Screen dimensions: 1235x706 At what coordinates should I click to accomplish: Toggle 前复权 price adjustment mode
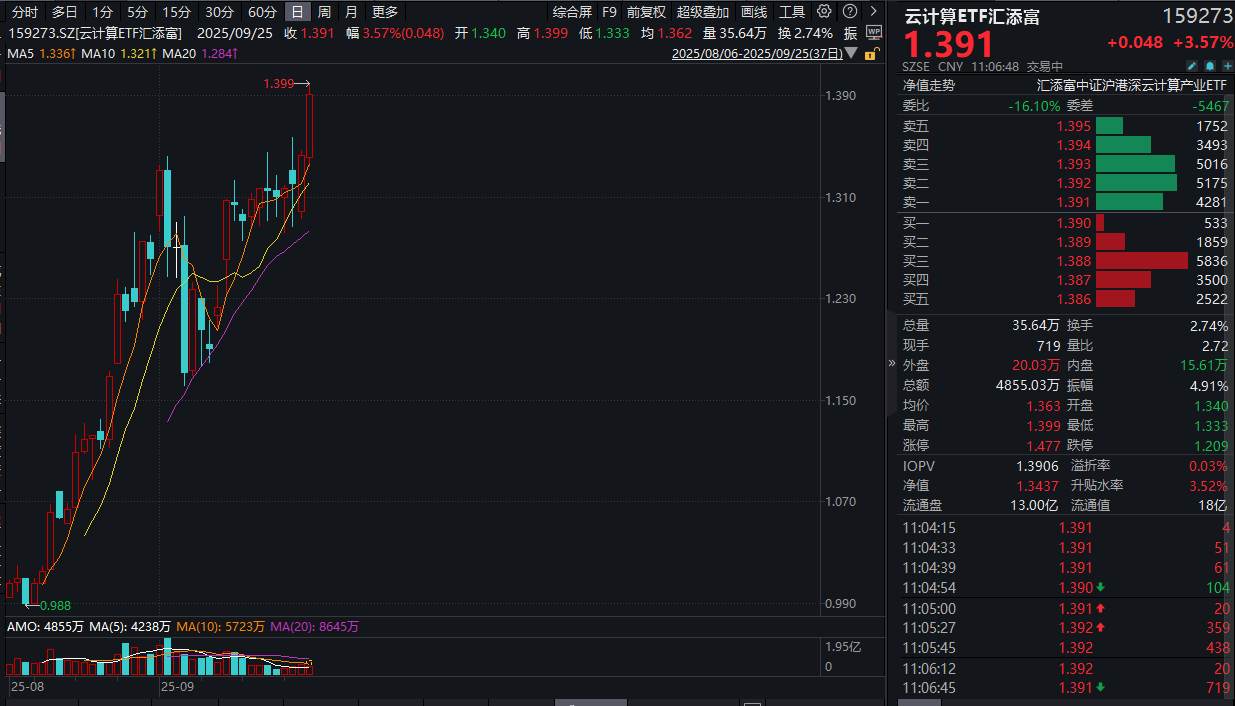tap(646, 12)
